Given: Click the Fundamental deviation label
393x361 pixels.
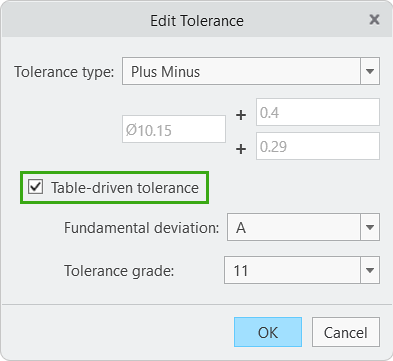Looking at the screenshot, I should click(x=142, y=228).
